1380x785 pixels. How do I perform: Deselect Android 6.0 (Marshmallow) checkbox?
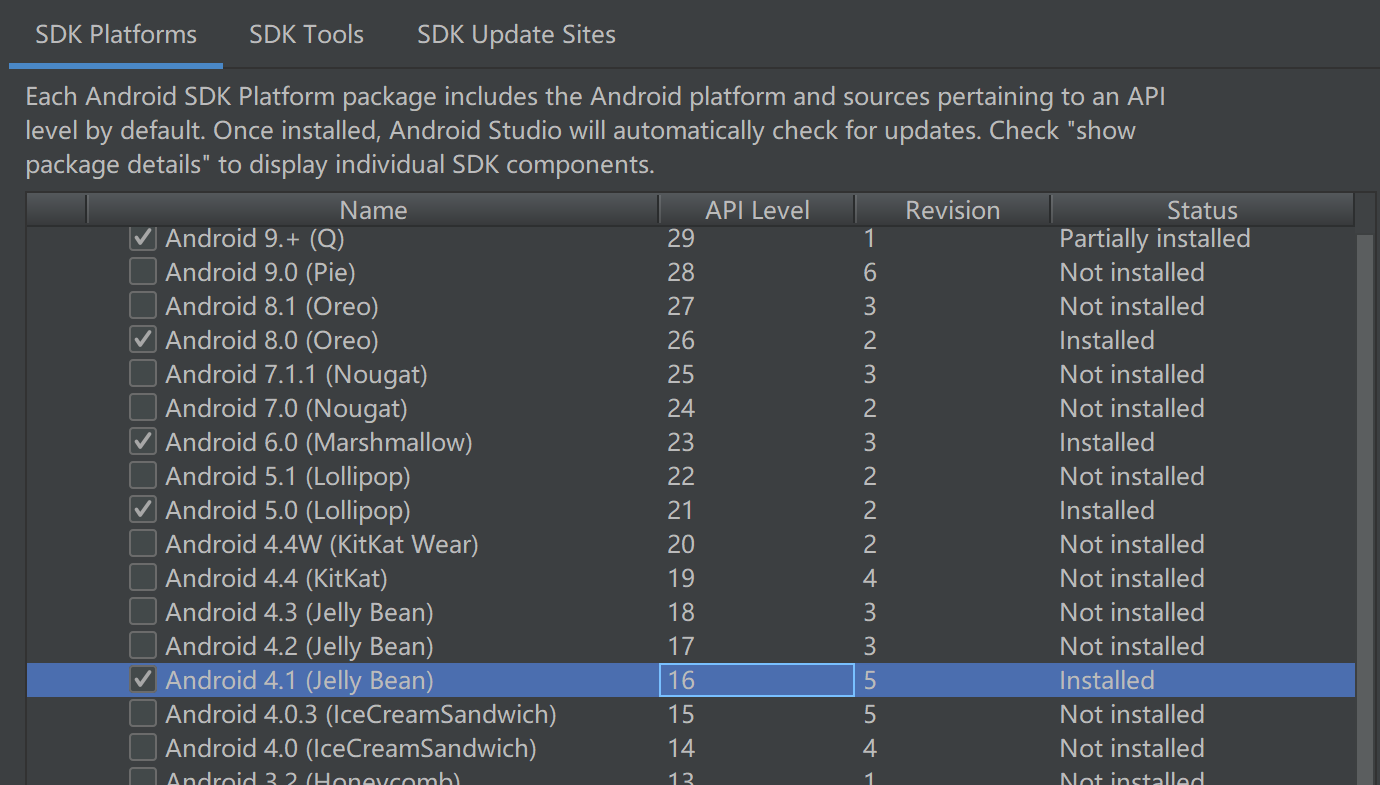[143, 442]
